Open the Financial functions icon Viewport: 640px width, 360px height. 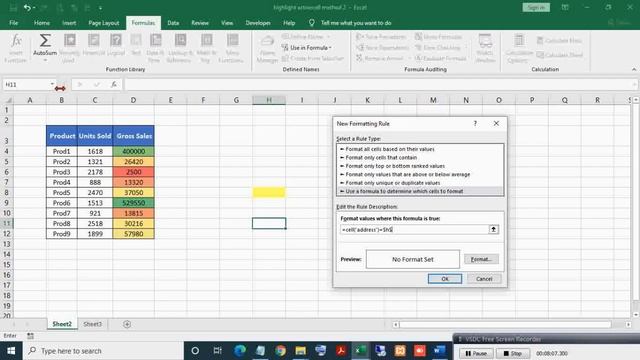[93, 41]
